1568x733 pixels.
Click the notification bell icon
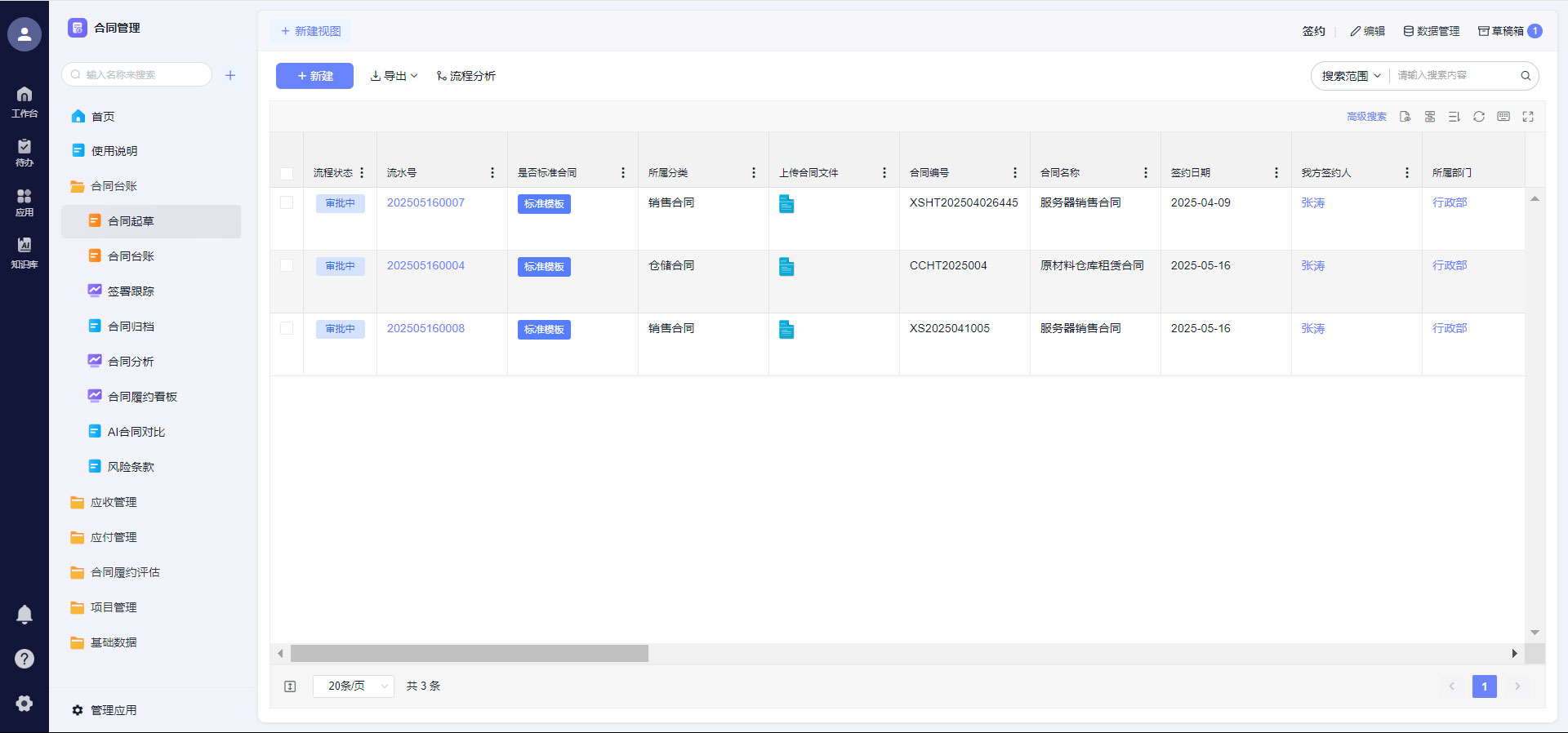(24, 614)
